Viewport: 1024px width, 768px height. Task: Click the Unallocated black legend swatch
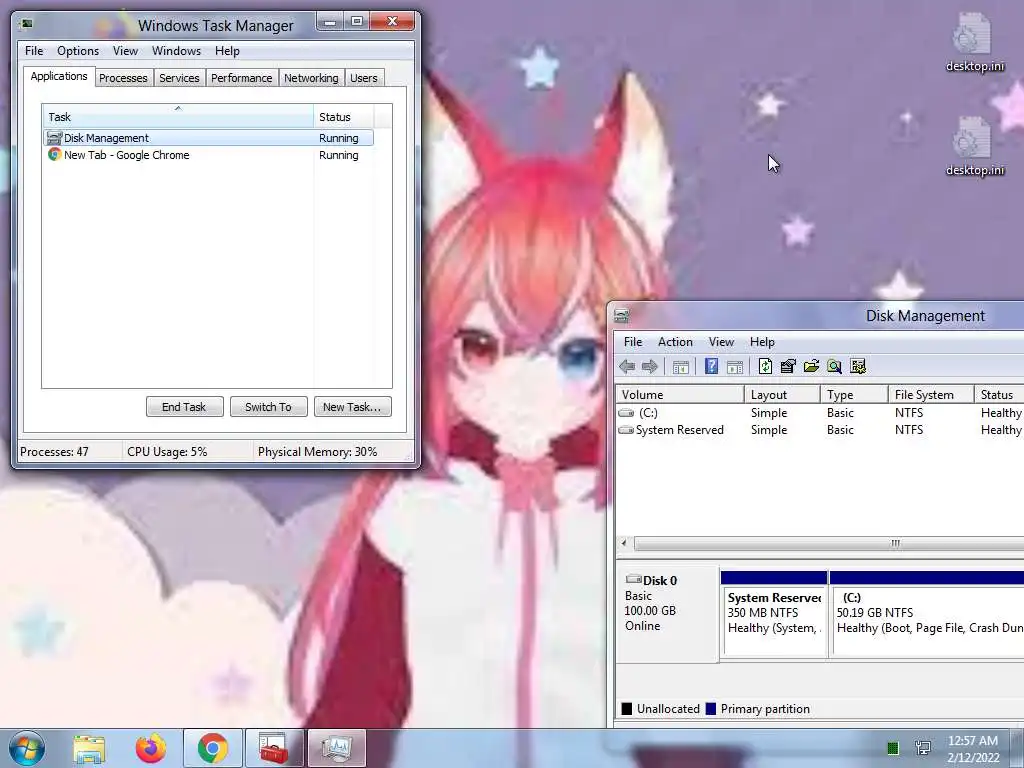(627, 709)
